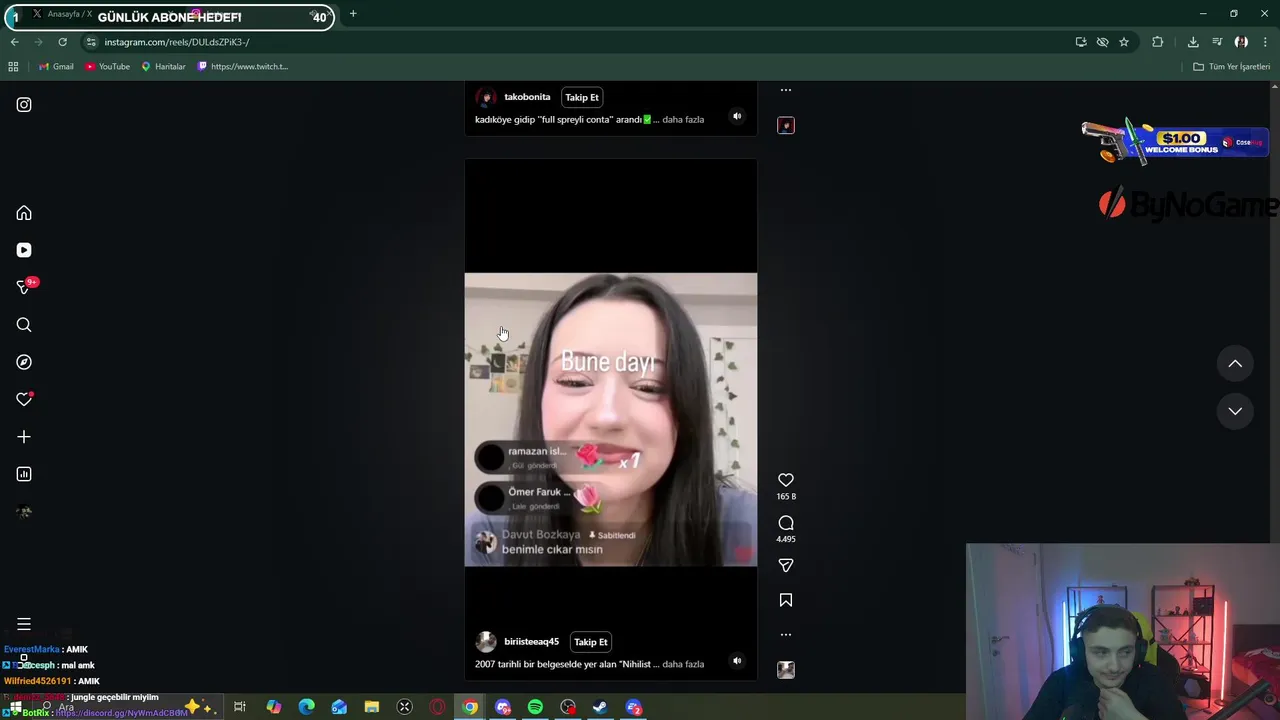Share the reel with paper plane icon
This screenshot has height=720, width=1280.
[786, 565]
